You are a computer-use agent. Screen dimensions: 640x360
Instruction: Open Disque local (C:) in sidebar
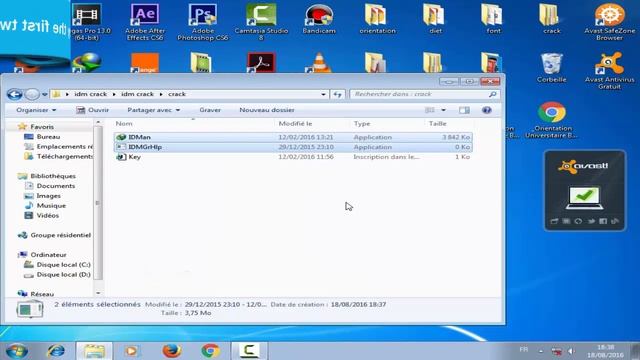(x=63, y=264)
